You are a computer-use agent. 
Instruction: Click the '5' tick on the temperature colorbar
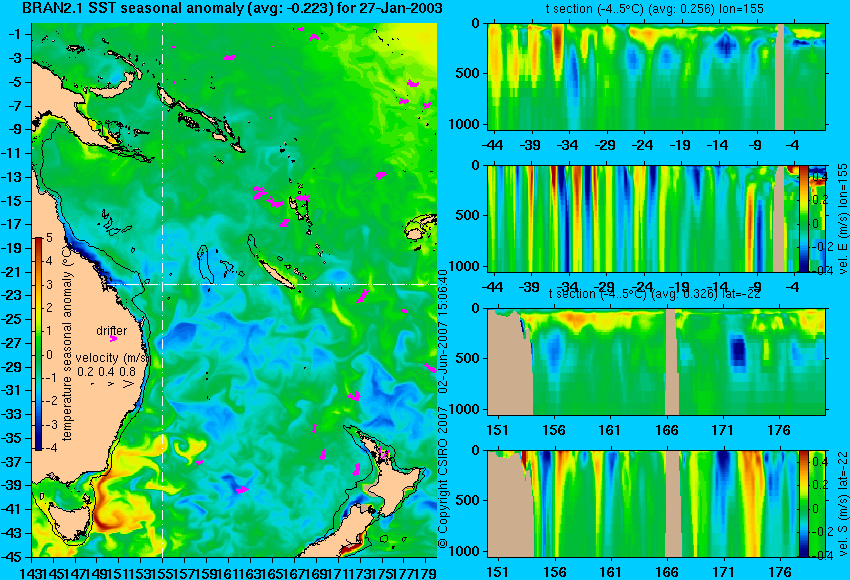(x=49, y=237)
